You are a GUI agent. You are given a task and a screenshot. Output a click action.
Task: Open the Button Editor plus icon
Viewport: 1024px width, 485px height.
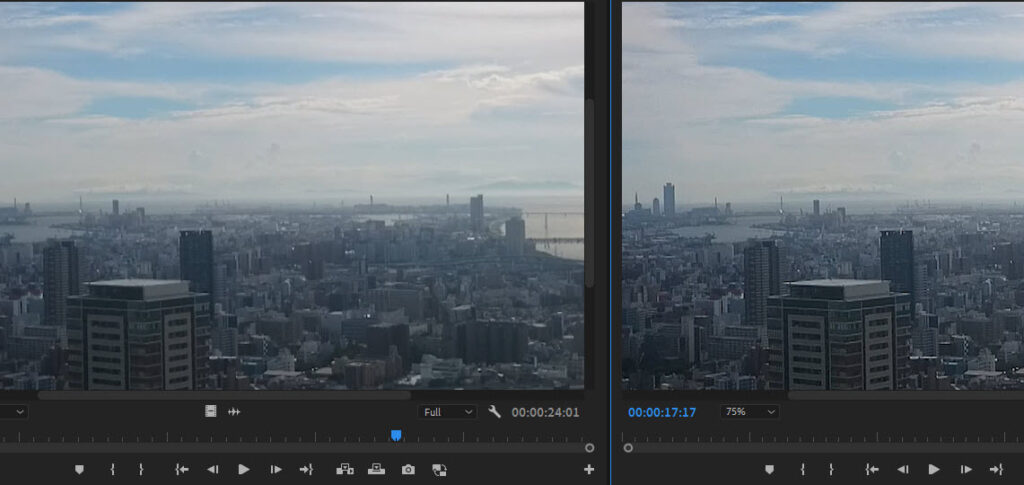tap(589, 469)
